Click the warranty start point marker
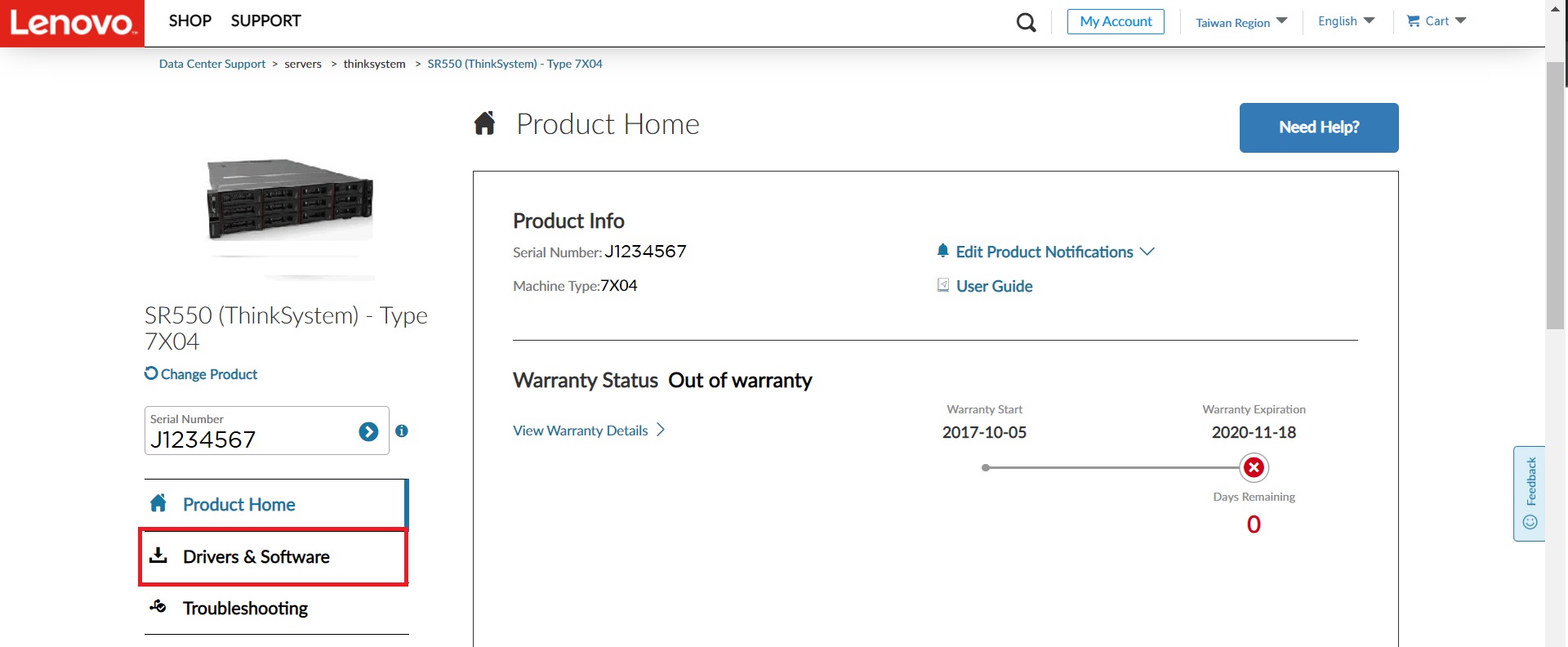This screenshot has height=647, width=1568. click(x=986, y=468)
